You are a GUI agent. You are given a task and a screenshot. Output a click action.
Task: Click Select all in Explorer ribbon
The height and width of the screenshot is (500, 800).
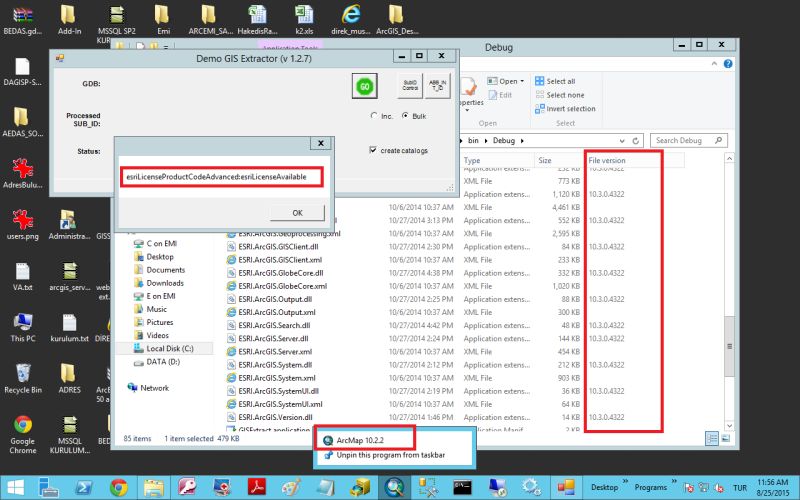[555, 81]
